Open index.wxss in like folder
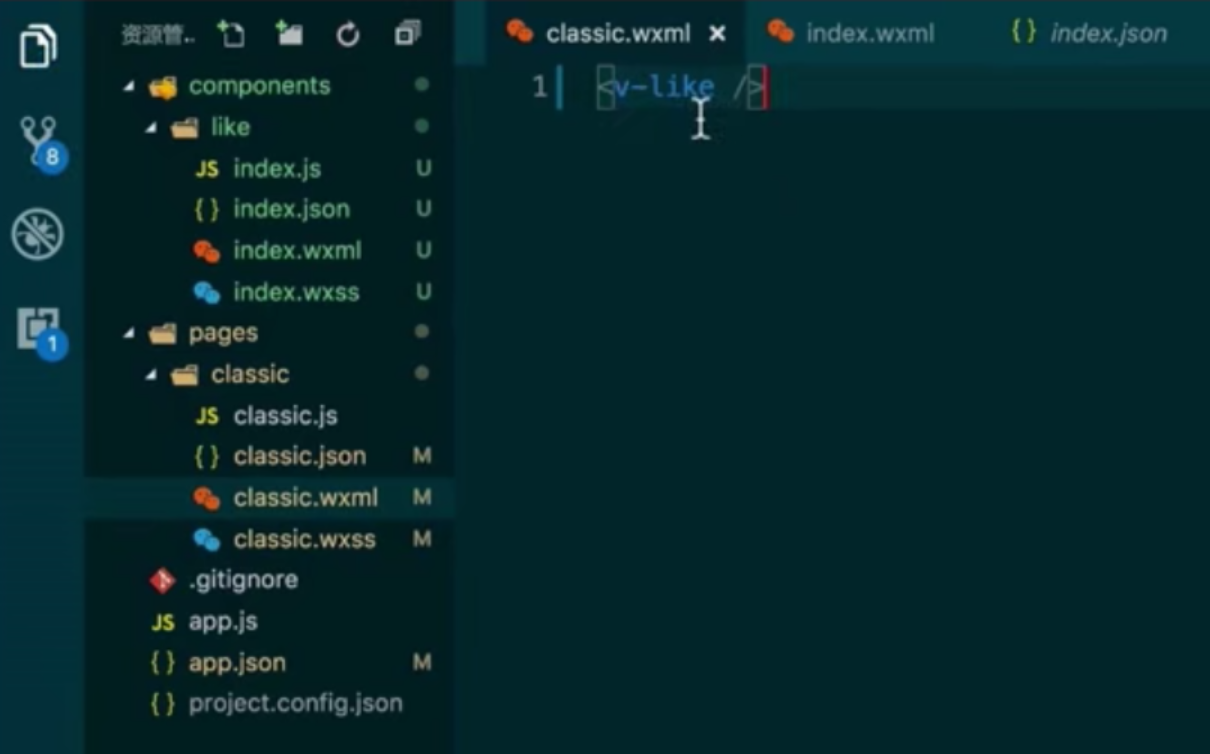The image size is (1210, 754). (x=296, y=293)
